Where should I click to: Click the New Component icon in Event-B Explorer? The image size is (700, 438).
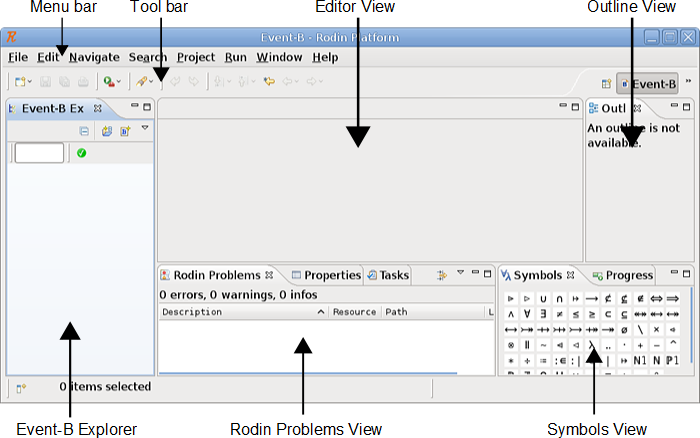pos(125,131)
